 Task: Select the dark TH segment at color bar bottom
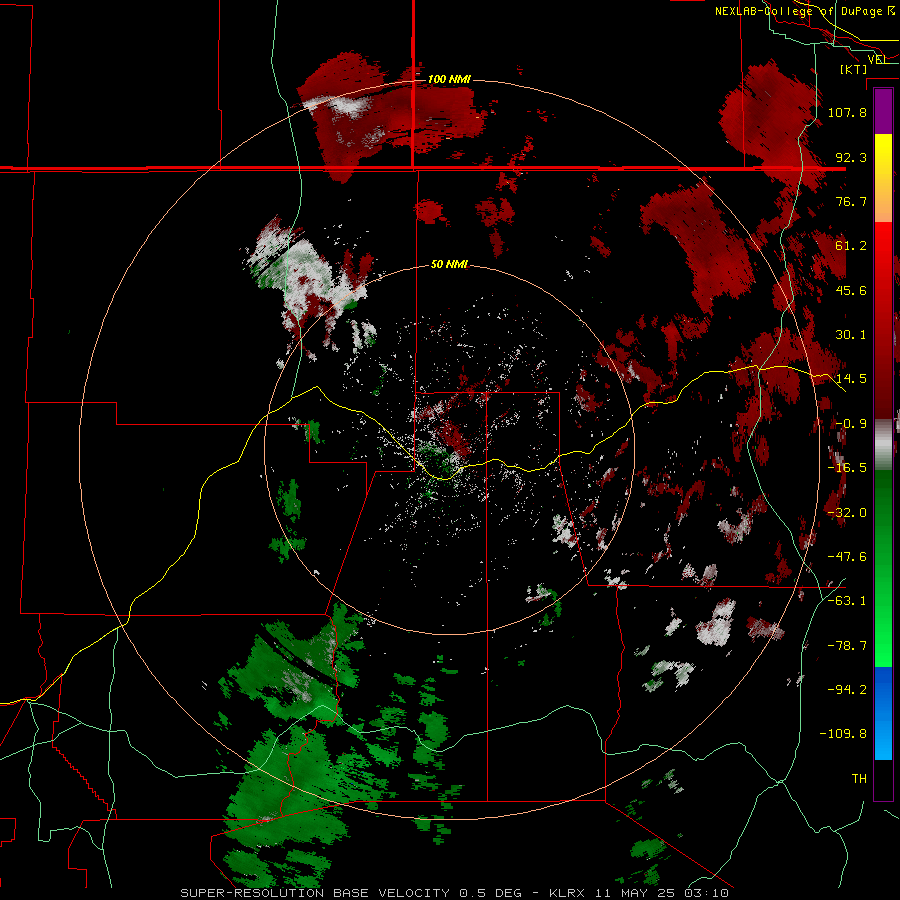pyautogui.click(x=883, y=779)
